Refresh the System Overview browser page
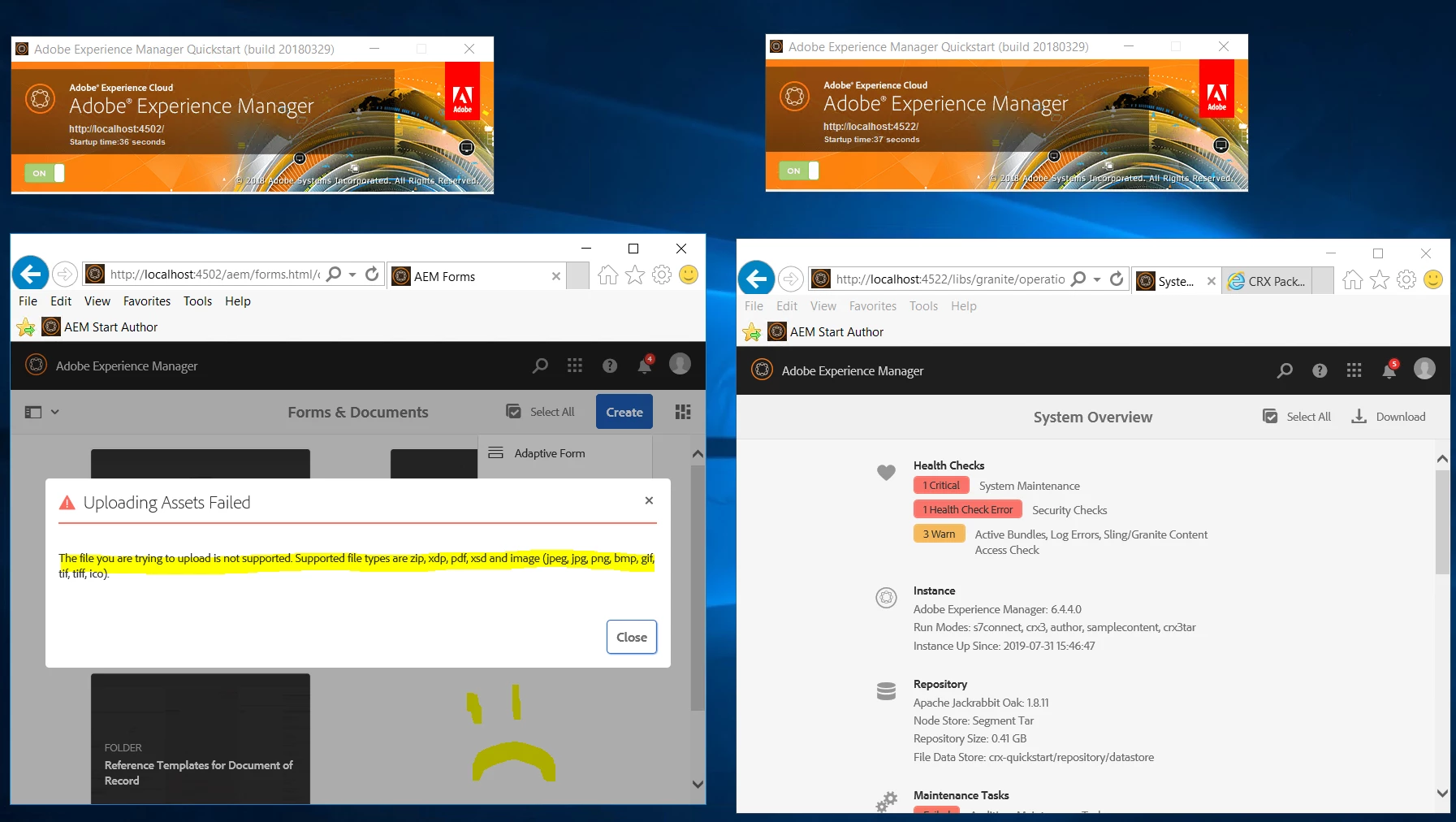1456x822 pixels. coord(1117,279)
